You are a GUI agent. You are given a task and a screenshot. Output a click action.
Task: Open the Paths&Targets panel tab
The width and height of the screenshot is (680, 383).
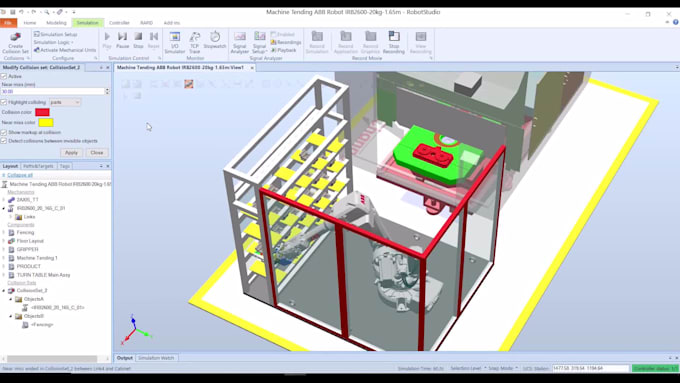pos(38,166)
